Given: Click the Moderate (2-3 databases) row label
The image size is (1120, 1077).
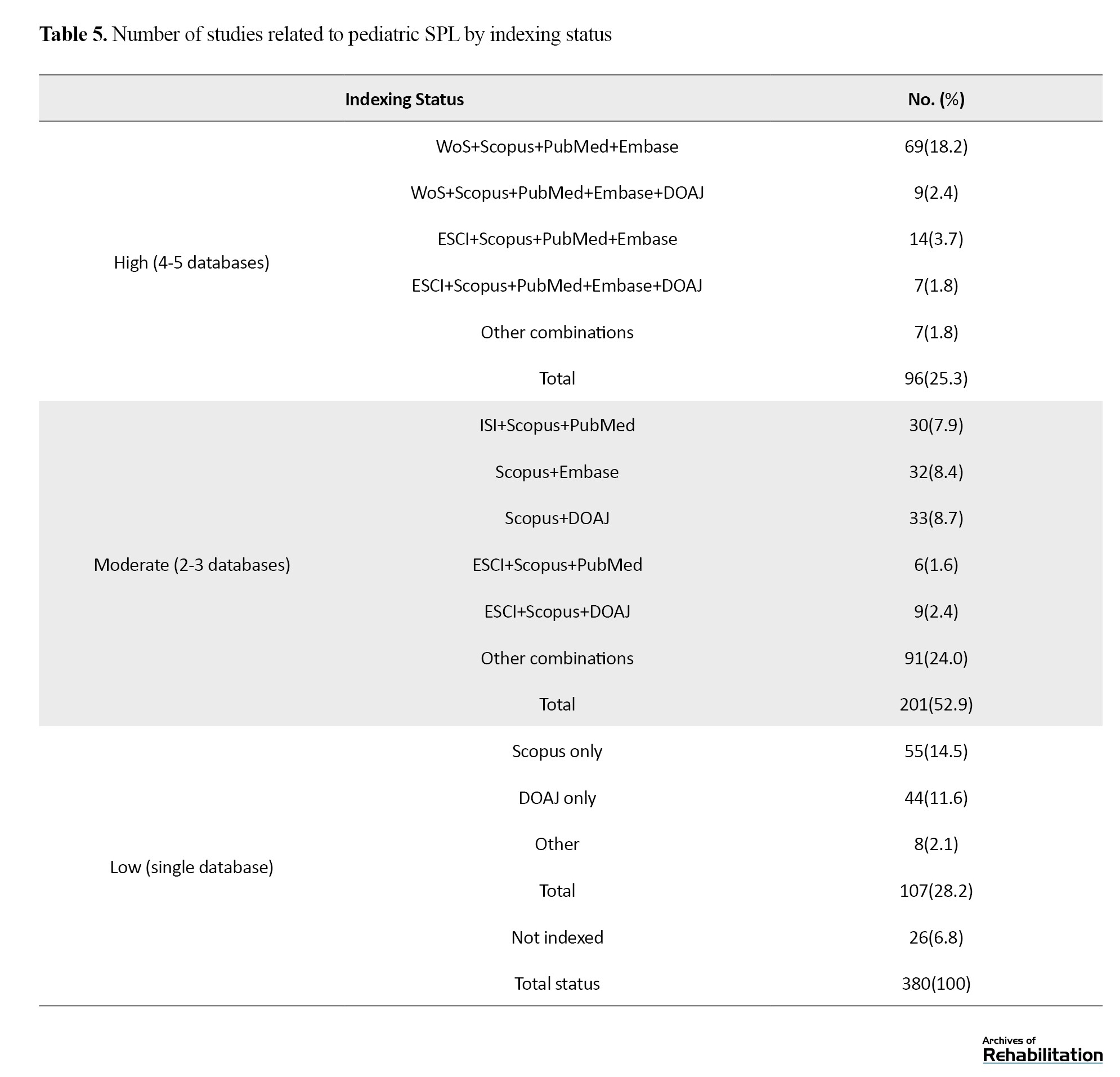Looking at the screenshot, I should point(191,565).
